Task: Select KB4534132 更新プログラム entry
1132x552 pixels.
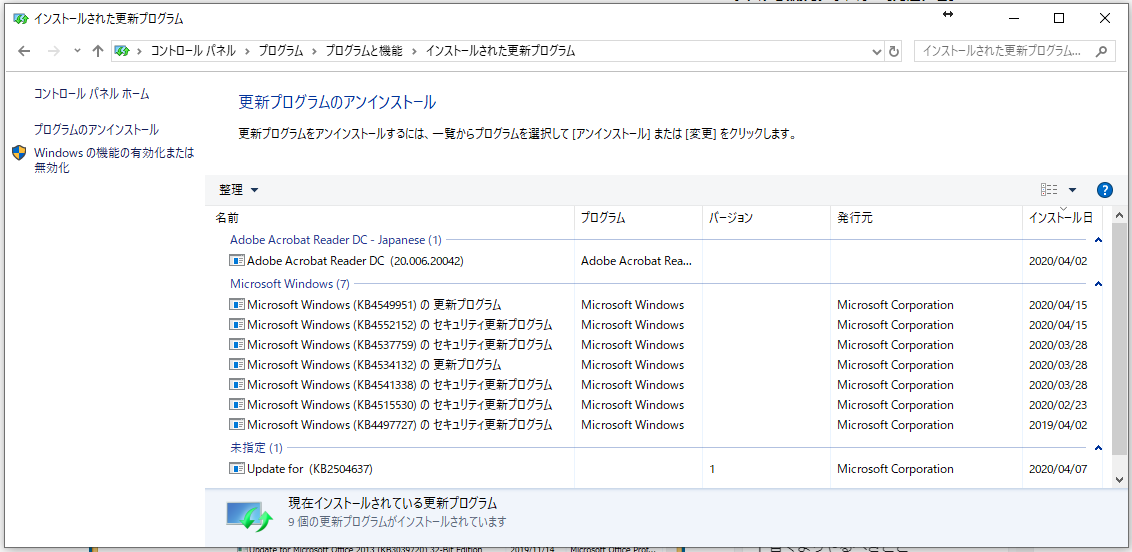Action: [x=374, y=364]
